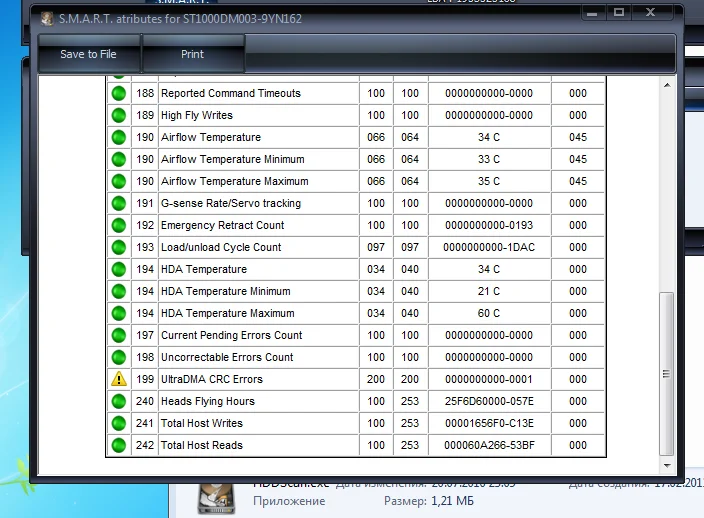Click the S.M.A.R.T. window title bar icon
The width and height of the screenshot is (704, 518).
pos(47,19)
